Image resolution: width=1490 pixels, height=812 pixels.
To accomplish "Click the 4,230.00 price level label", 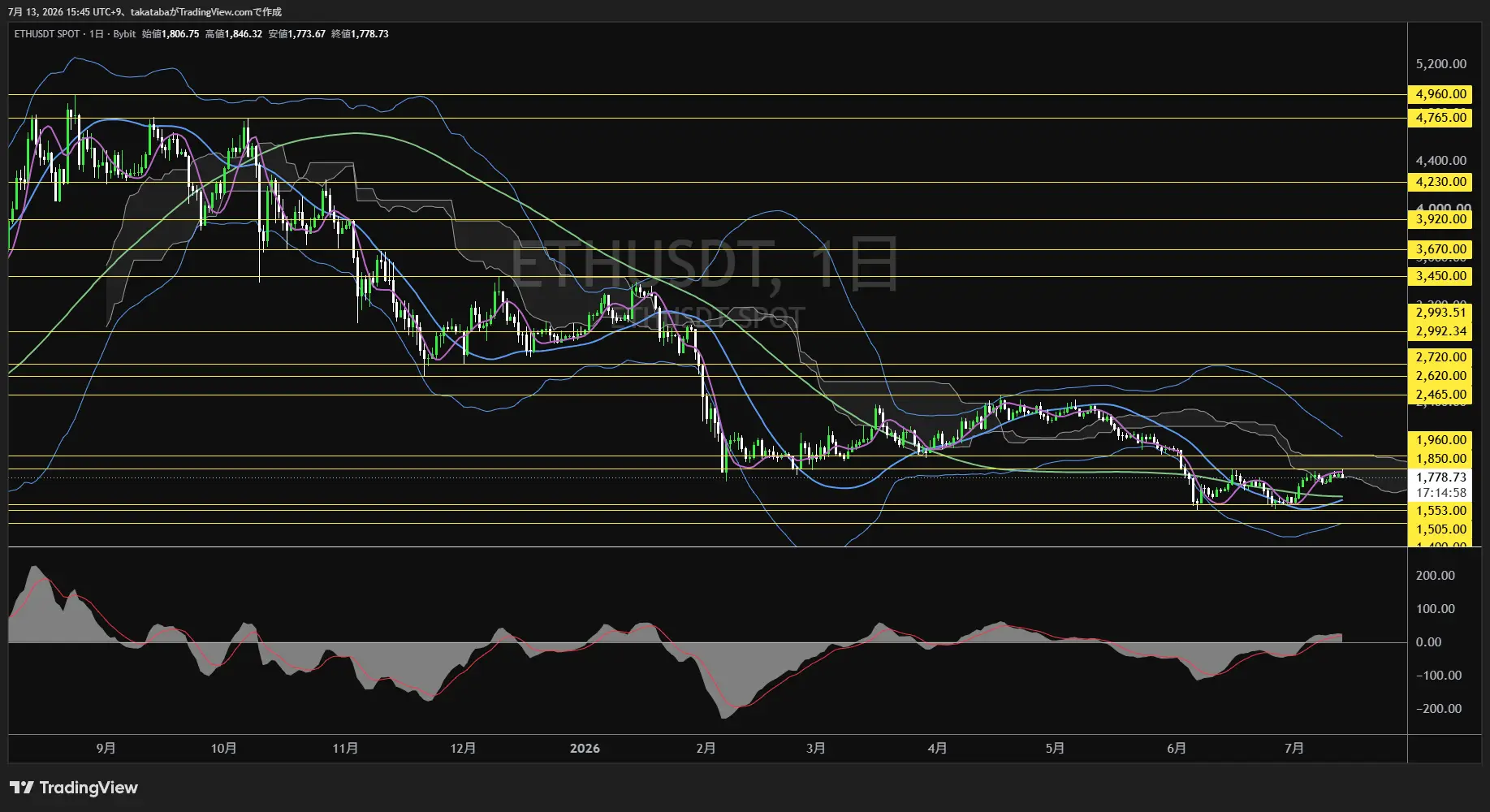I will click(1440, 182).
